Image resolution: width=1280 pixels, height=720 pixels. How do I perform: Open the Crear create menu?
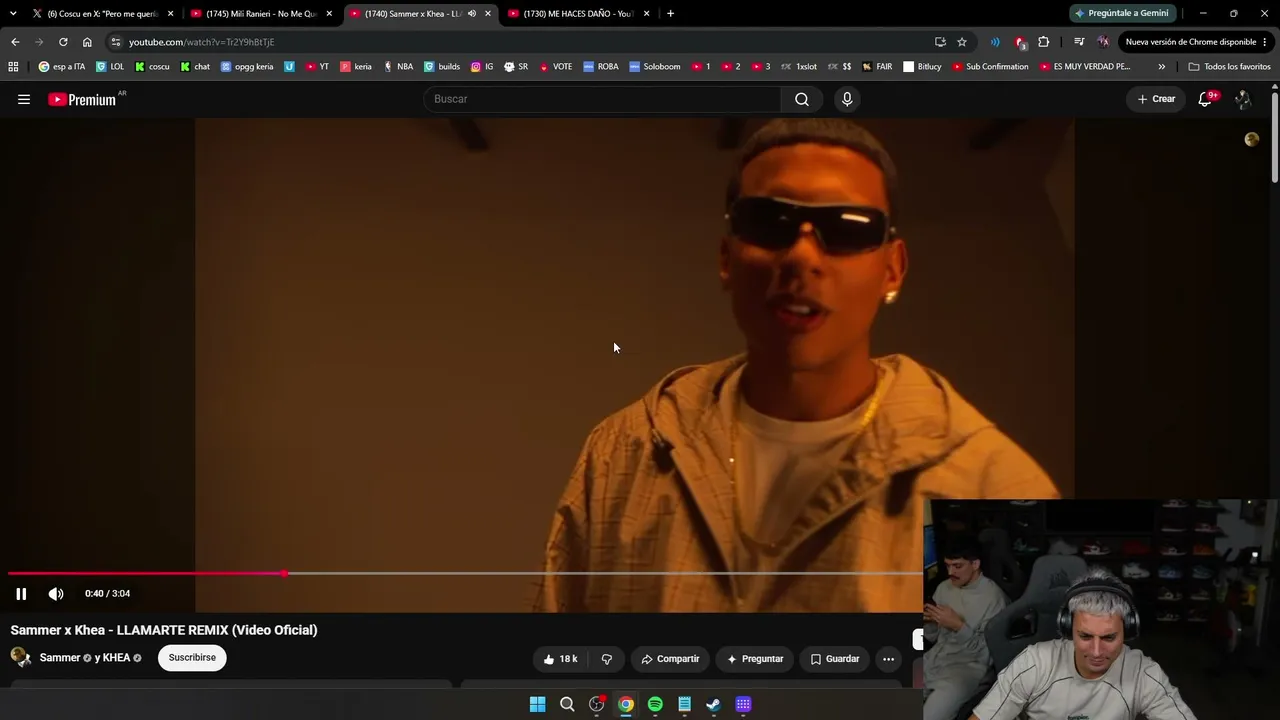[1156, 99]
